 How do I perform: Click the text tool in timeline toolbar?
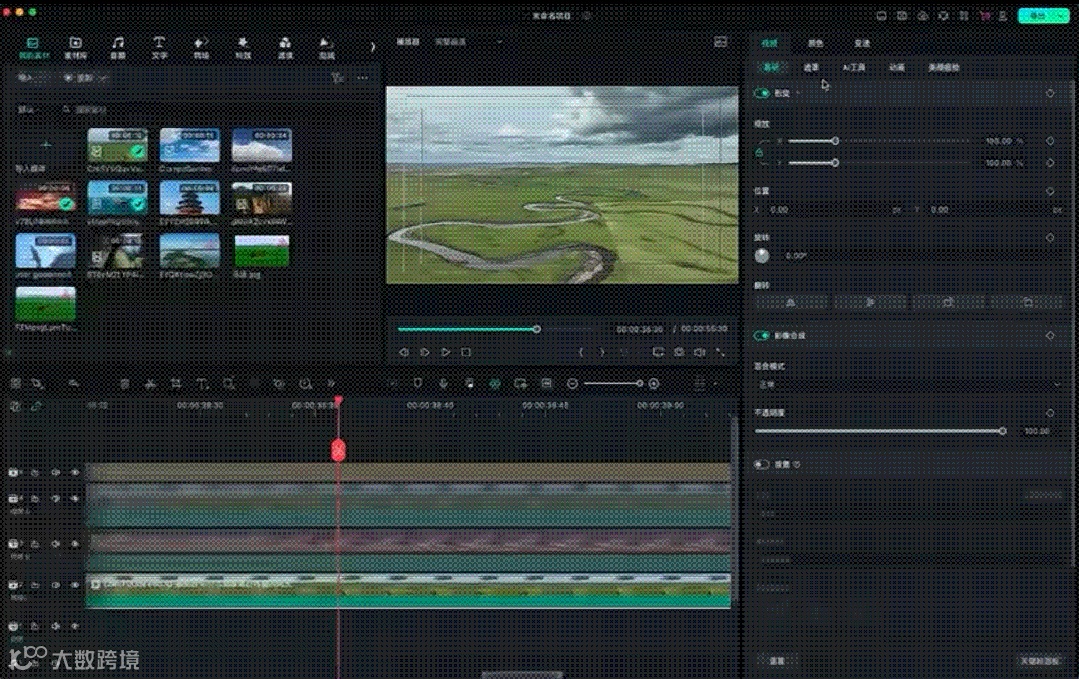(202, 384)
